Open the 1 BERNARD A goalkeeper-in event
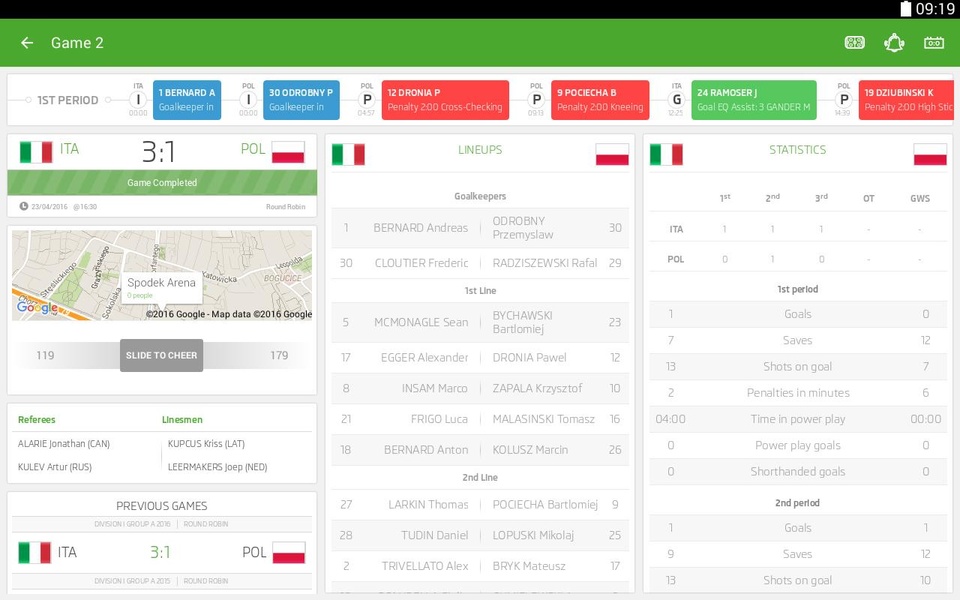 coord(187,100)
